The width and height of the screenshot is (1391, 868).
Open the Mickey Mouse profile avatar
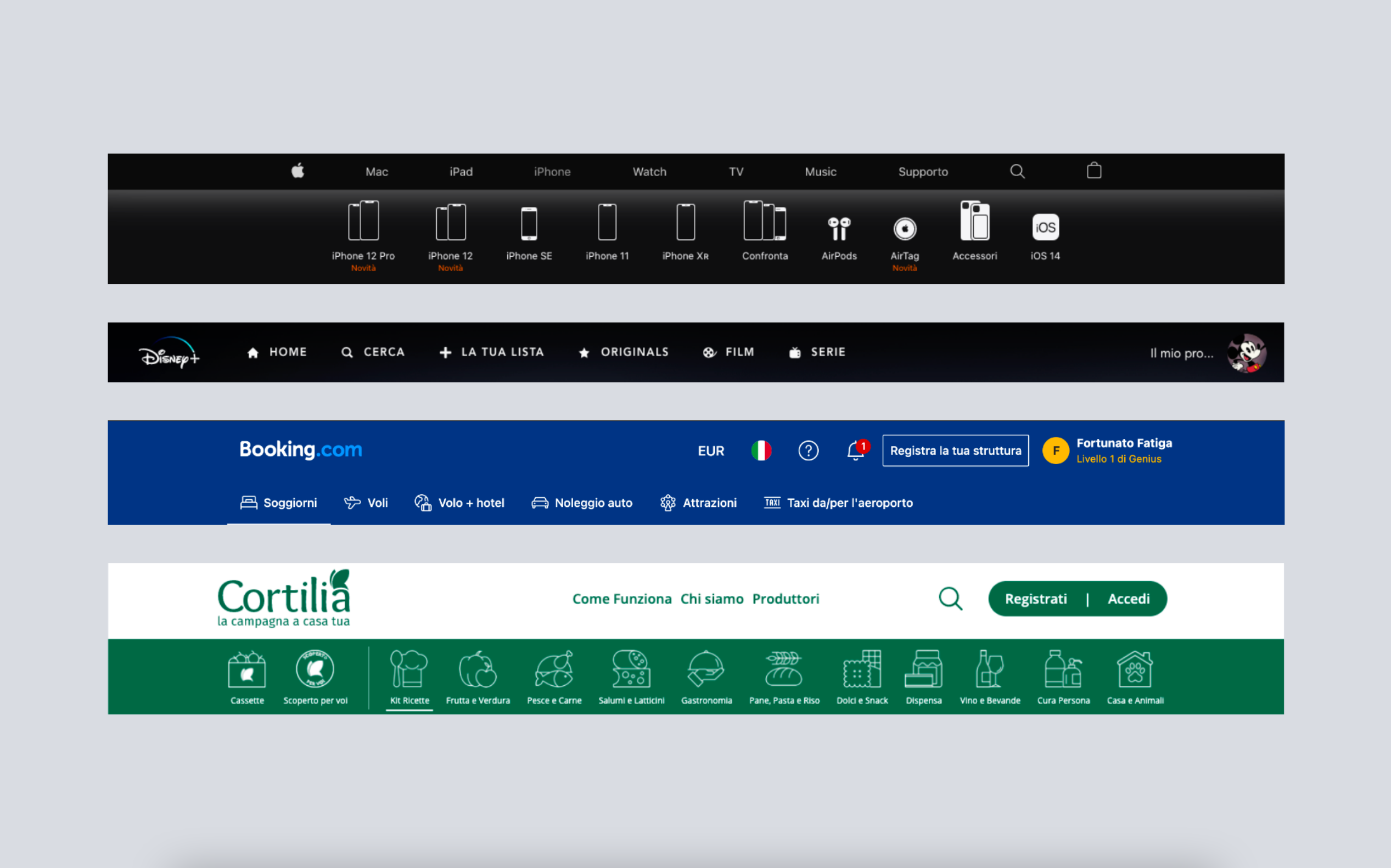point(1247,353)
